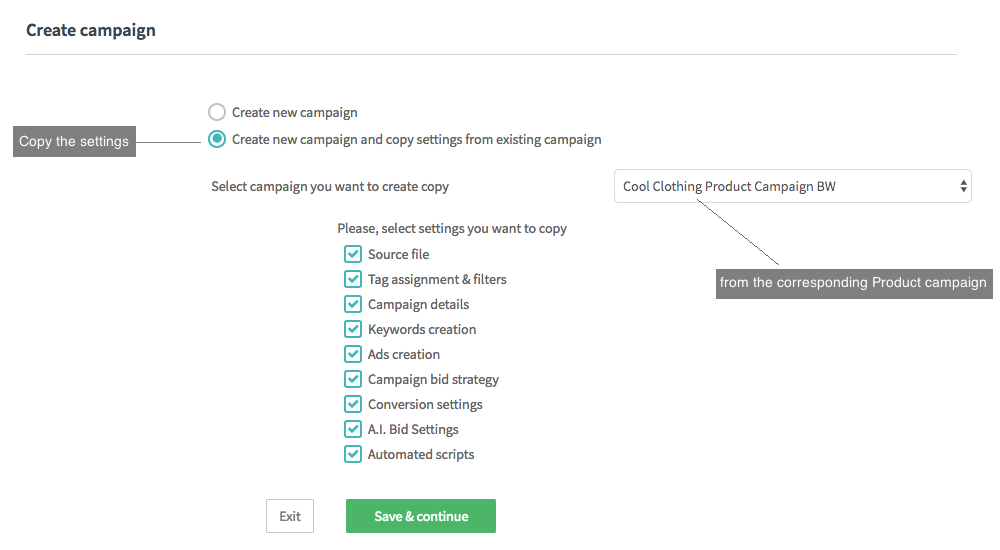Disable the Automated scripts checkbox

[352, 454]
